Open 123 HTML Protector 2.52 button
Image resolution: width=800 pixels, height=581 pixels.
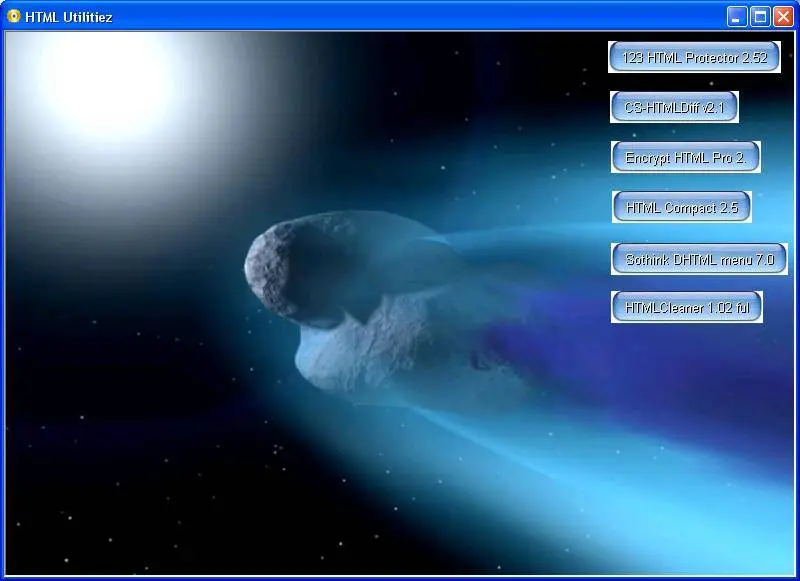point(694,57)
